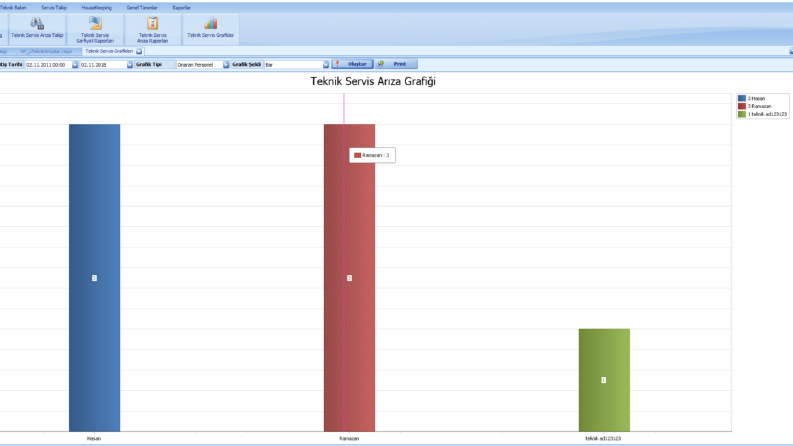The width and height of the screenshot is (793, 446).
Task: Click the Grafik Şekli label
Action: (x=247, y=65)
